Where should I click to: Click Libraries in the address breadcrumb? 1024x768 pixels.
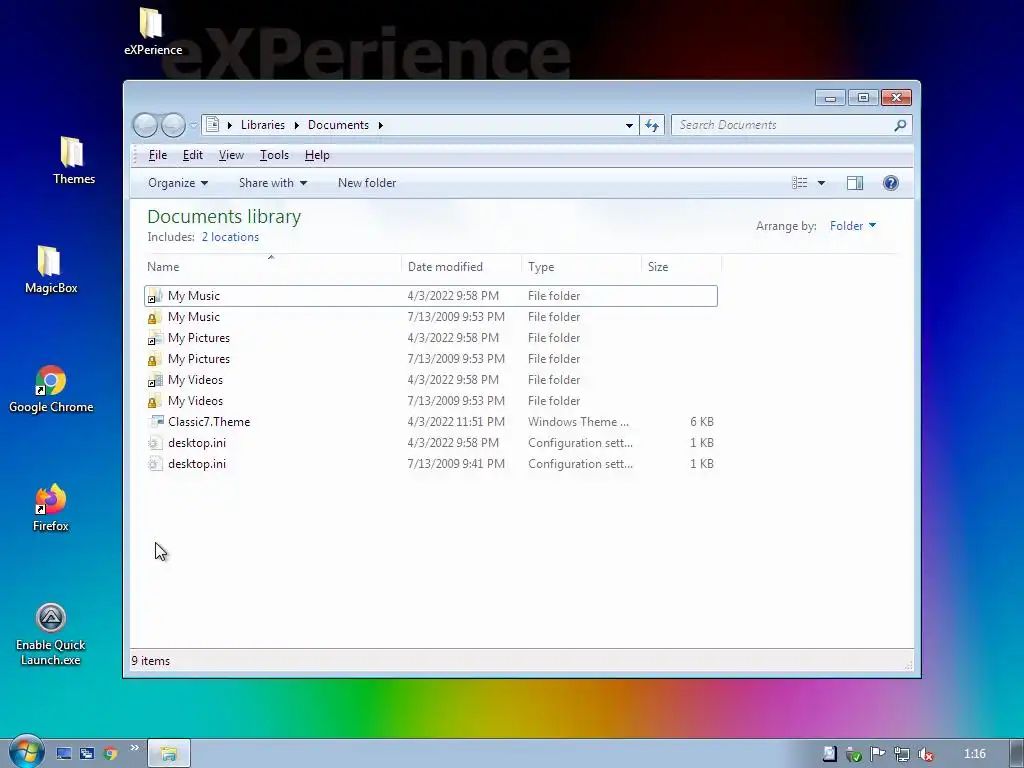click(x=263, y=125)
